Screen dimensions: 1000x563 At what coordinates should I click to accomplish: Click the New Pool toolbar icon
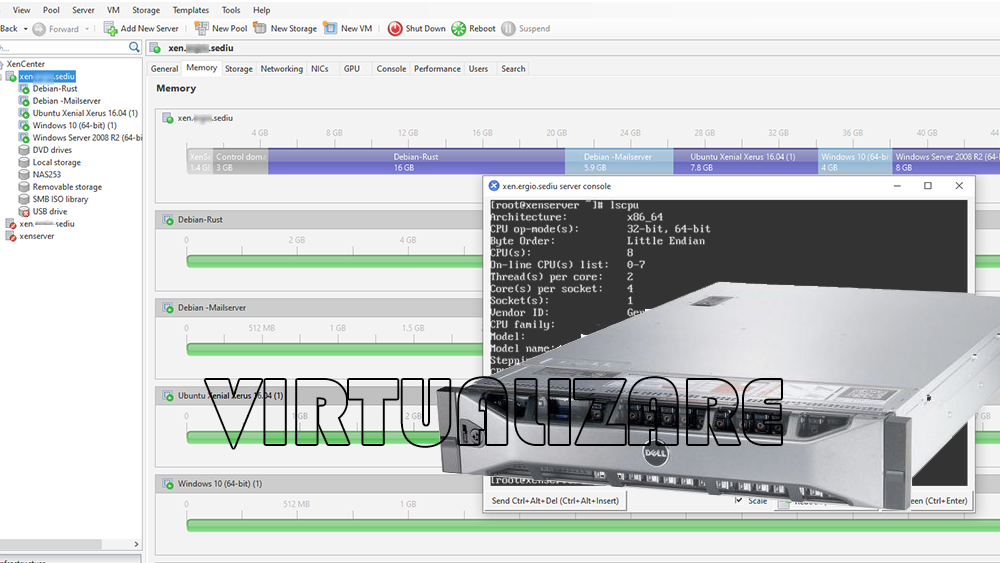[x=202, y=28]
